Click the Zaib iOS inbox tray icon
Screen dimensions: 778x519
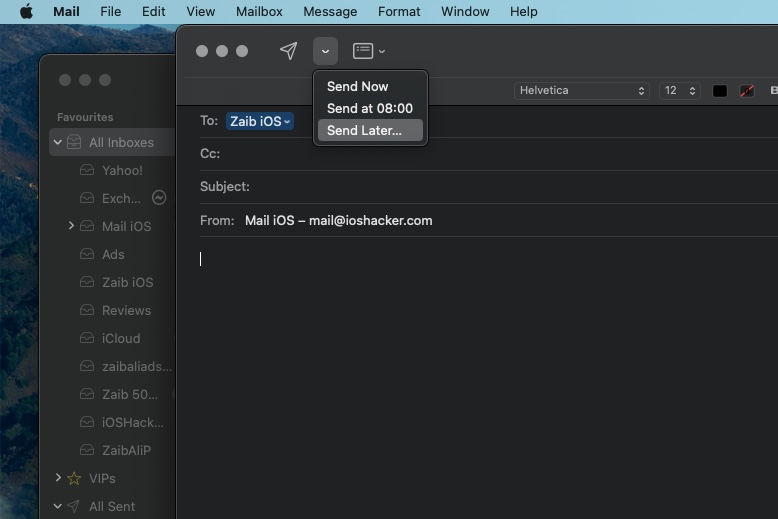coord(87,282)
